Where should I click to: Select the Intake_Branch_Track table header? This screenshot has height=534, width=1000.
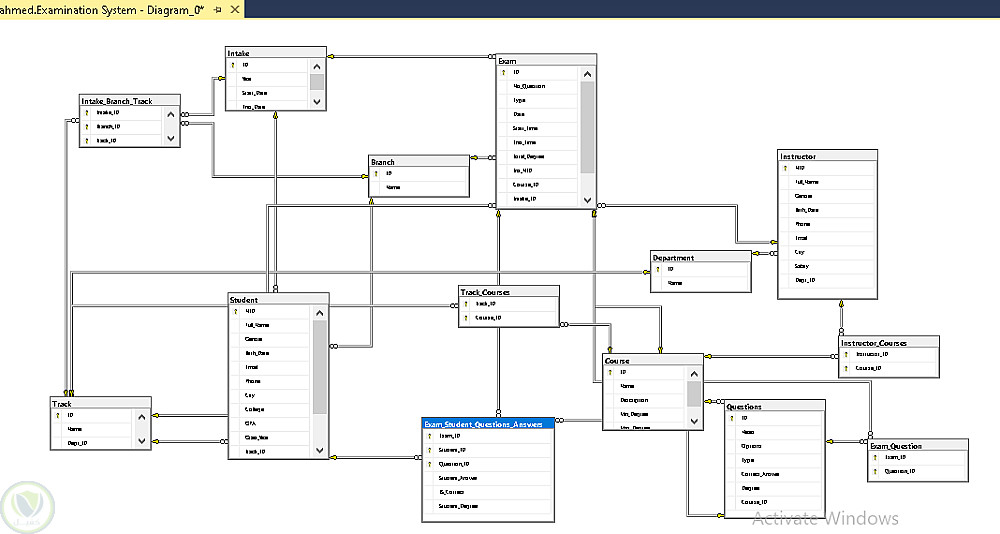(129, 101)
